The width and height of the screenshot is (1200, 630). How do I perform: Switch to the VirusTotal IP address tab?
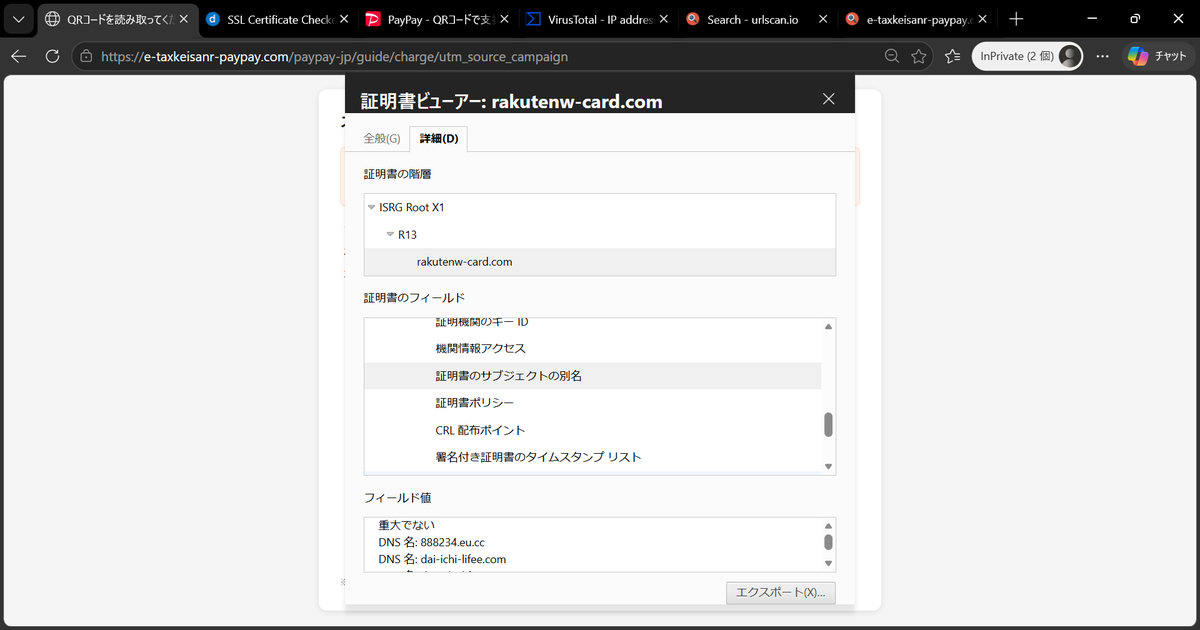(596, 19)
